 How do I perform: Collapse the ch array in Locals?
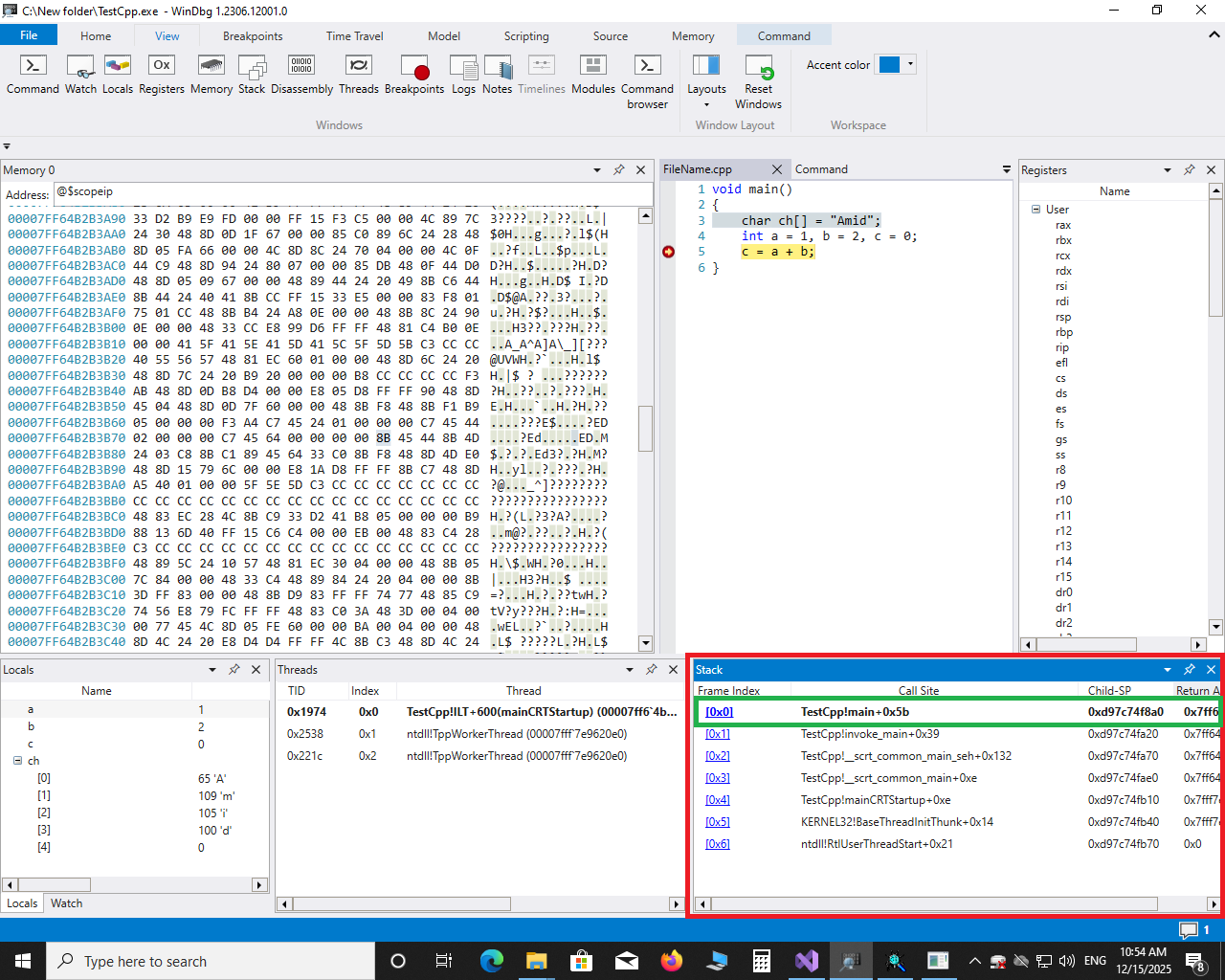point(18,761)
